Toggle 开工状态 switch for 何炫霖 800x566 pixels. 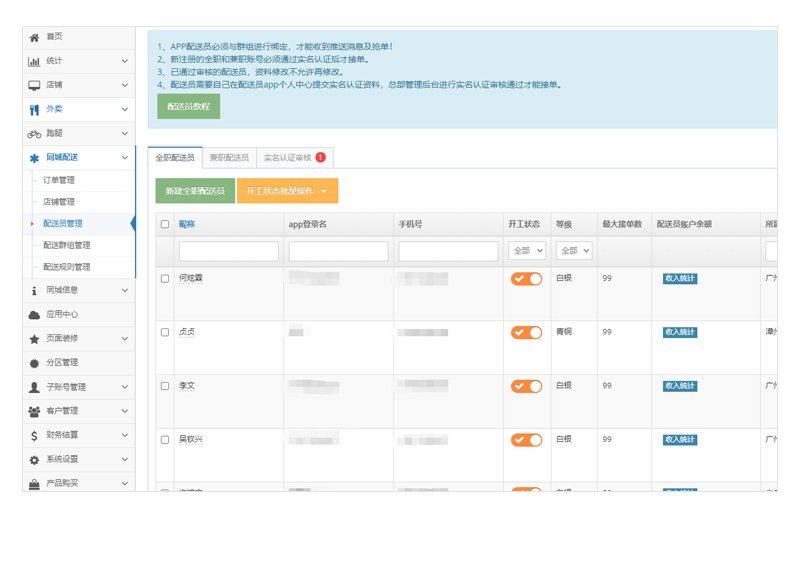click(x=527, y=279)
